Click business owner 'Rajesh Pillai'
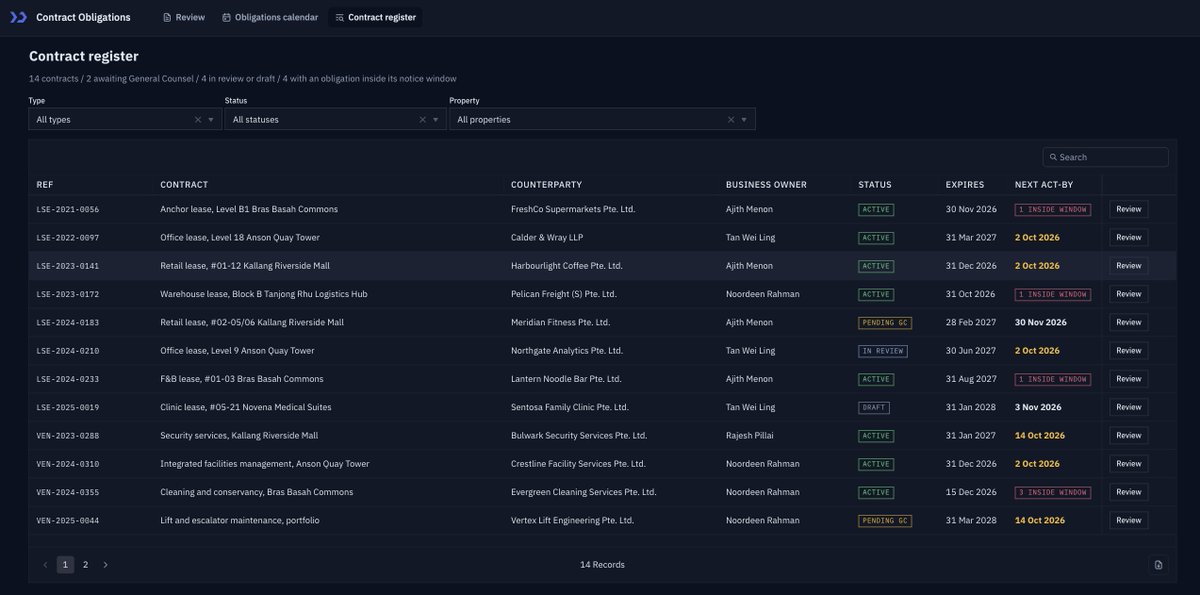The image size is (1200, 595). coord(751,436)
